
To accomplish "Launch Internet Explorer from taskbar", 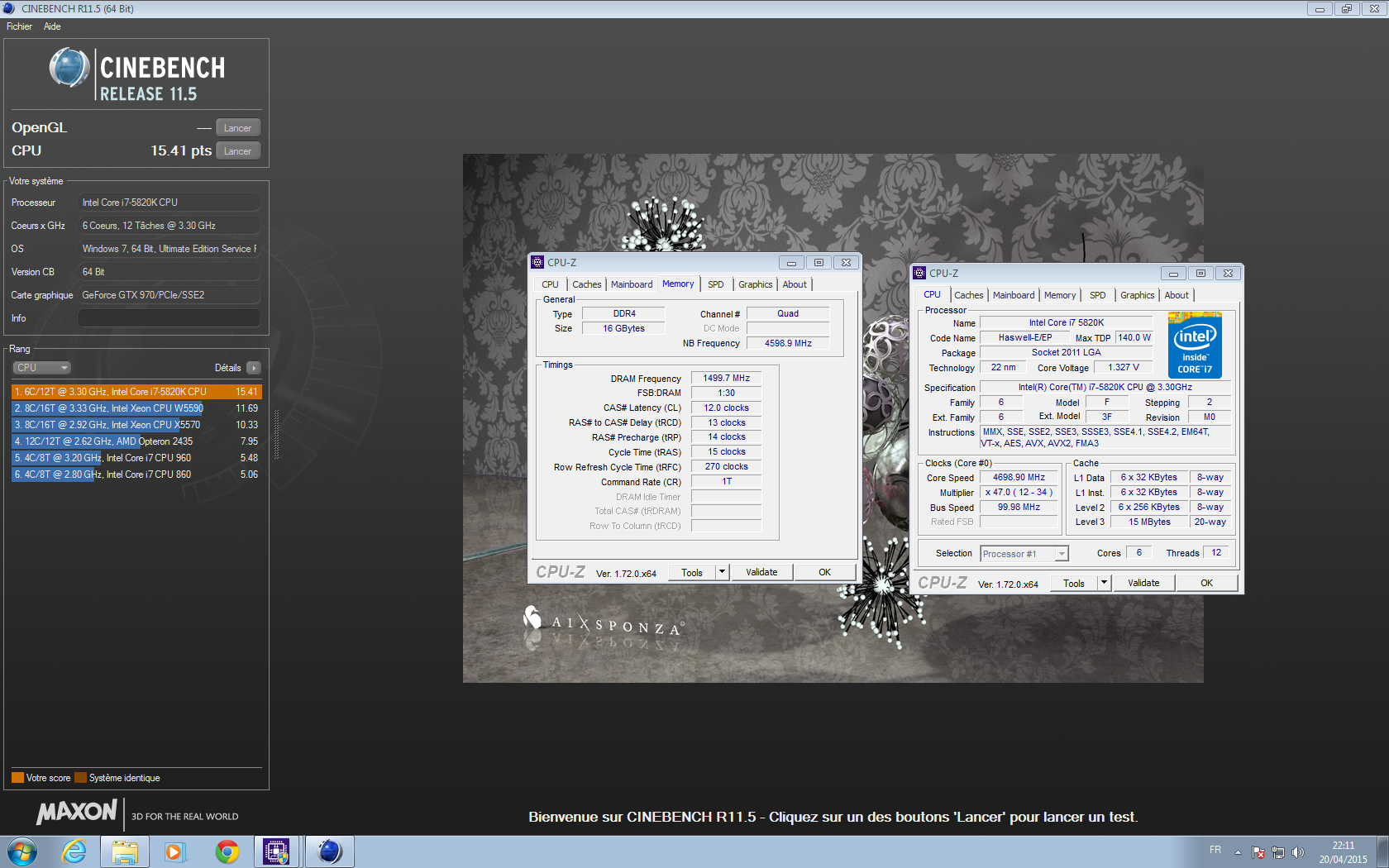I will [74, 851].
